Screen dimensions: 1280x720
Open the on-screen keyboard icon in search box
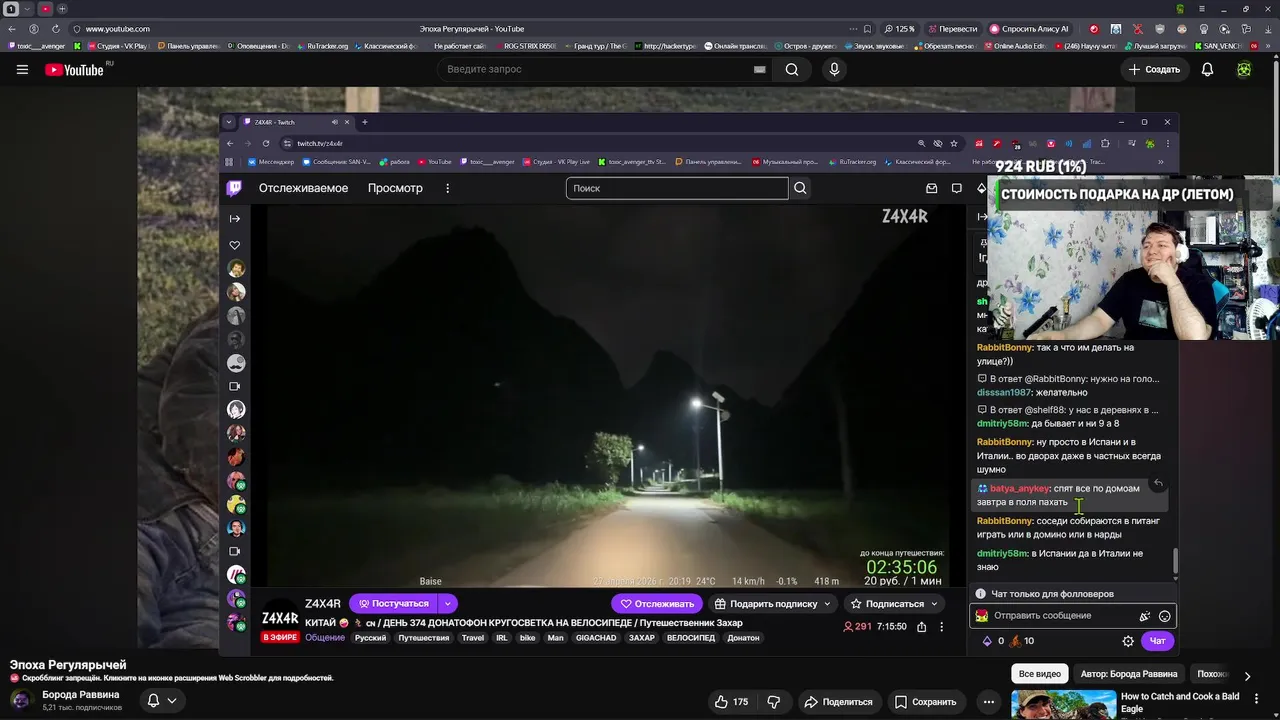point(759,69)
